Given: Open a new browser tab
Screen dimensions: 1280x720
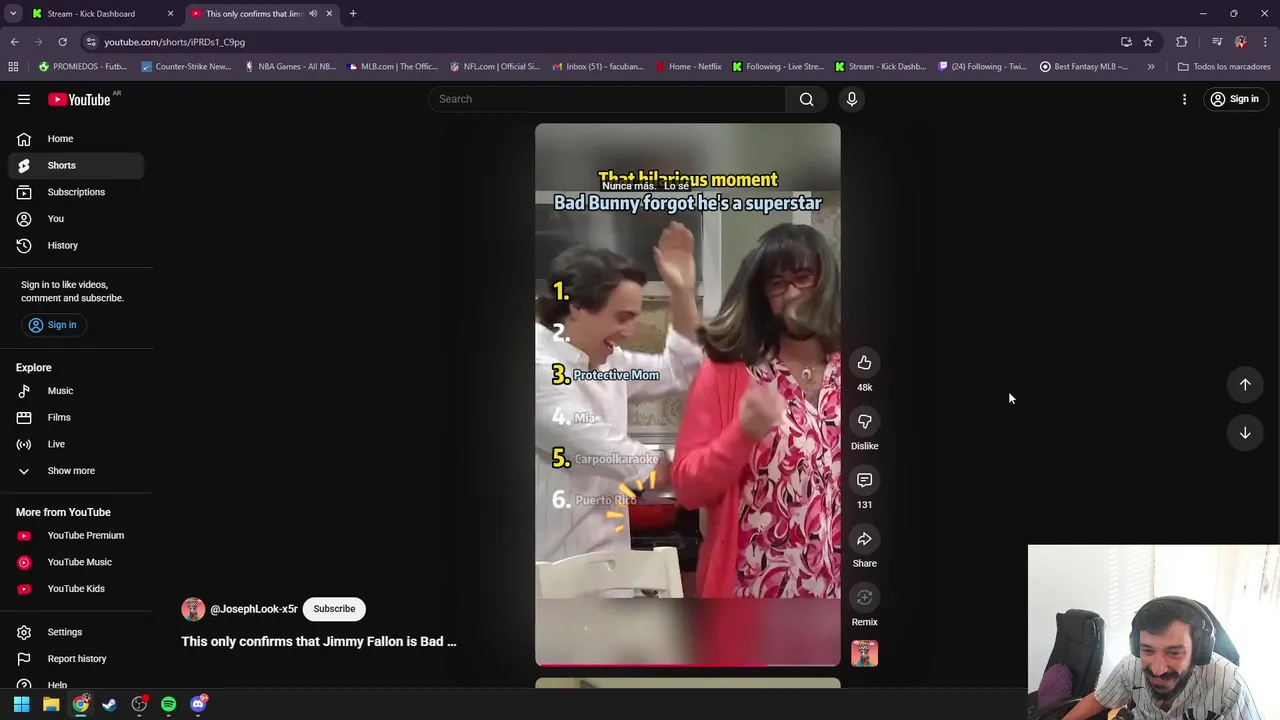Looking at the screenshot, I should click(x=353, y=14).
